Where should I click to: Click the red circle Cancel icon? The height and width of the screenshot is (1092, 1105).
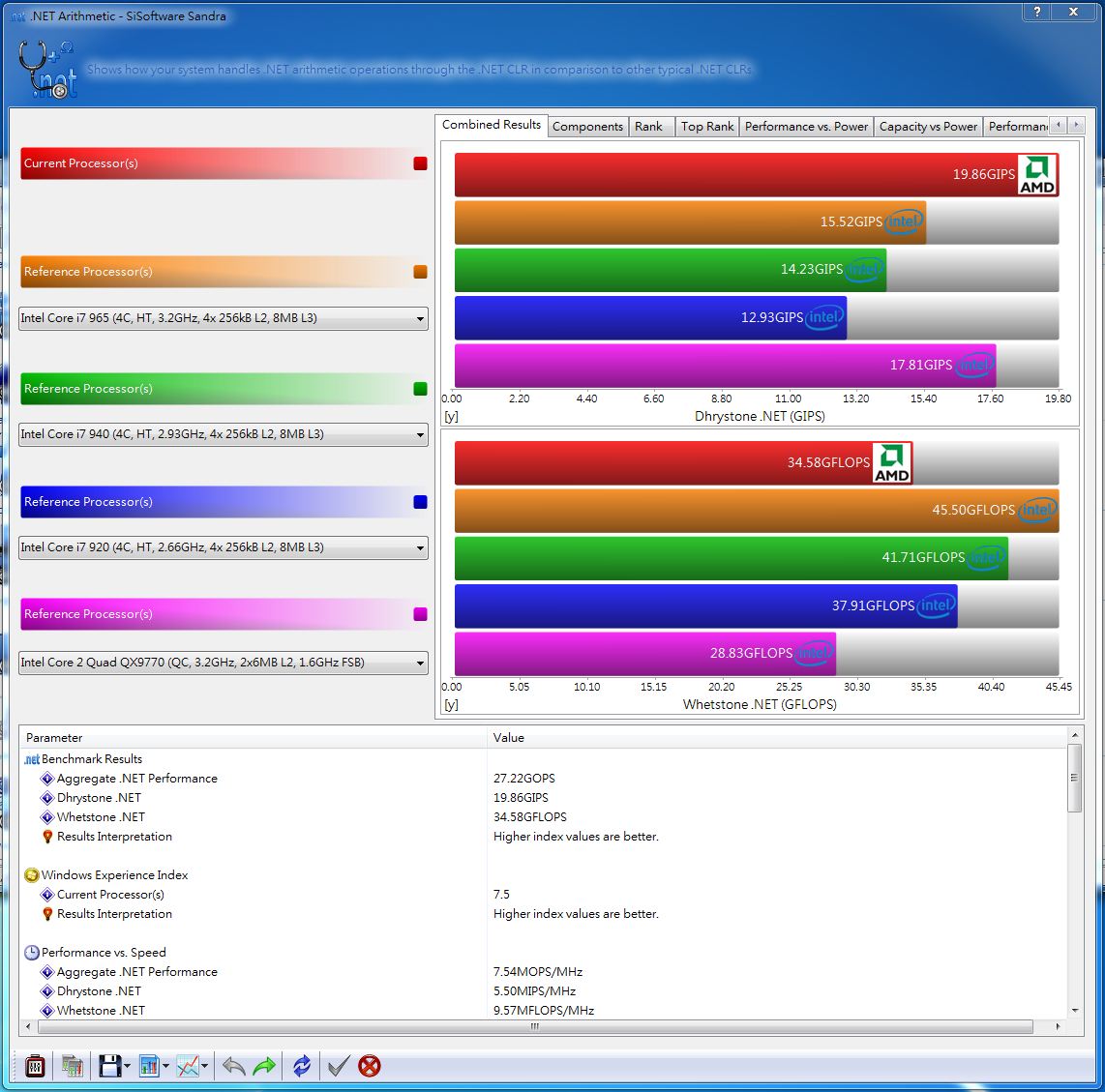coord(369,1066)
